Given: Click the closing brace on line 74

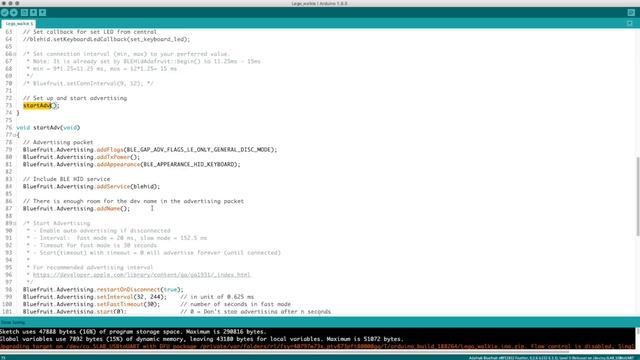Looking at the screenshot, I should coord(18,113).
